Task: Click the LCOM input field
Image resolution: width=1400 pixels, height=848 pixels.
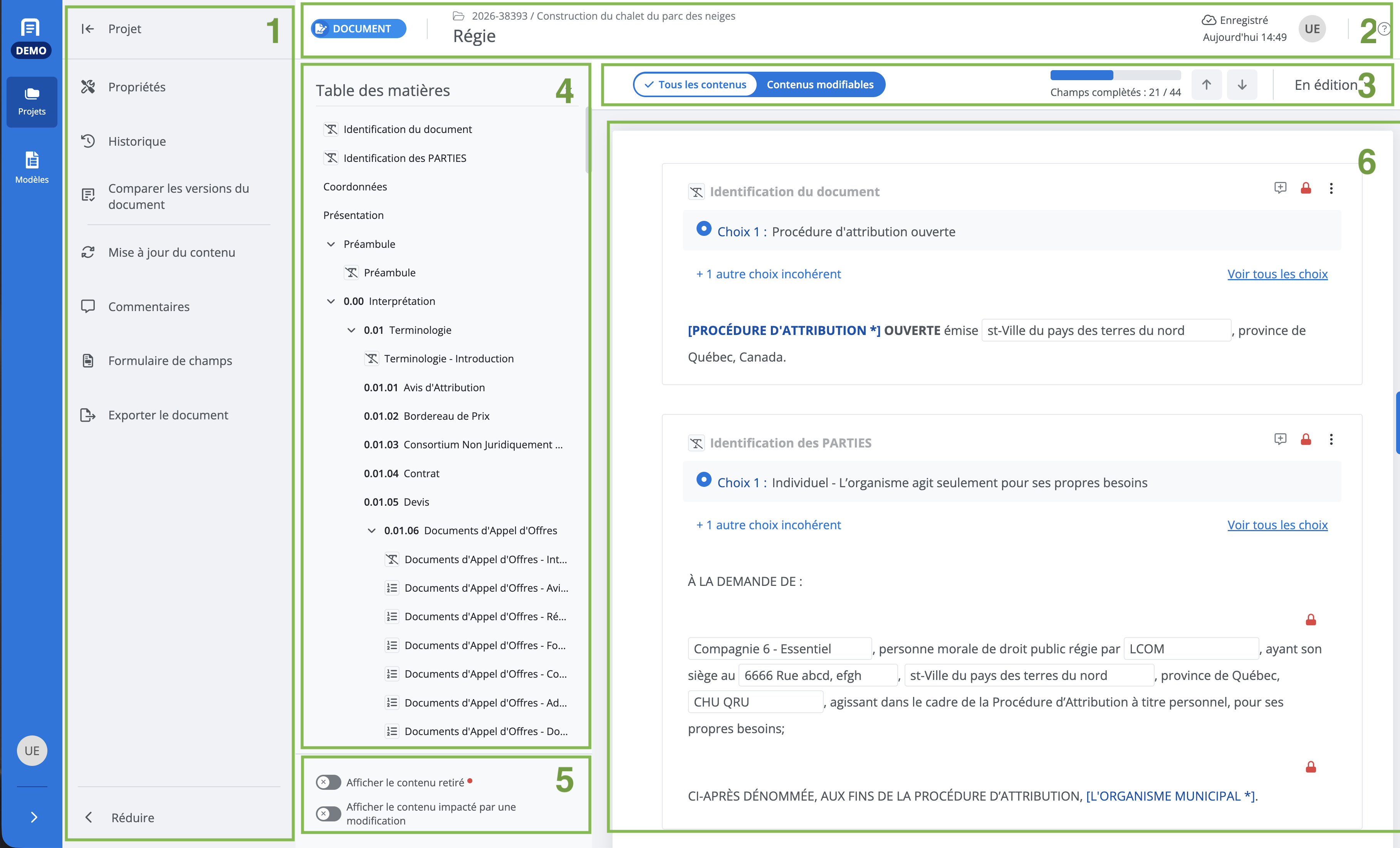Action: coord(1191,648)
